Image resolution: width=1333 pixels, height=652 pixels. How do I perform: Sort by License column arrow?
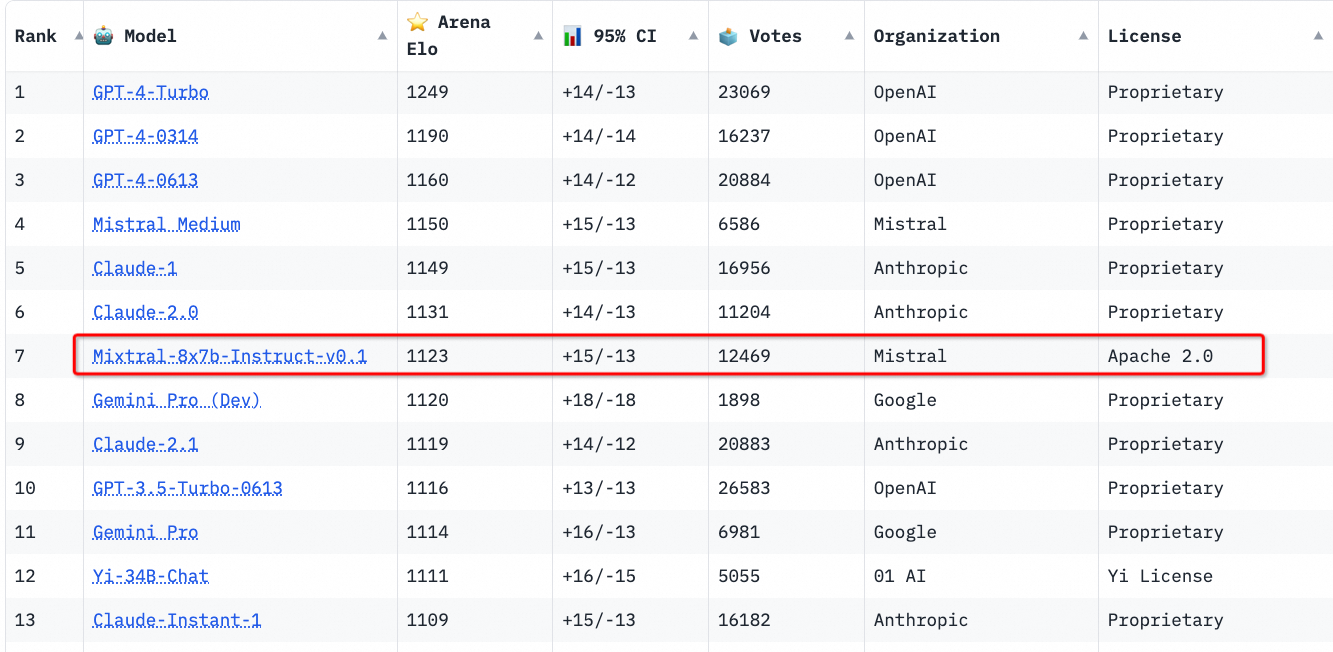click(1318, 36)
